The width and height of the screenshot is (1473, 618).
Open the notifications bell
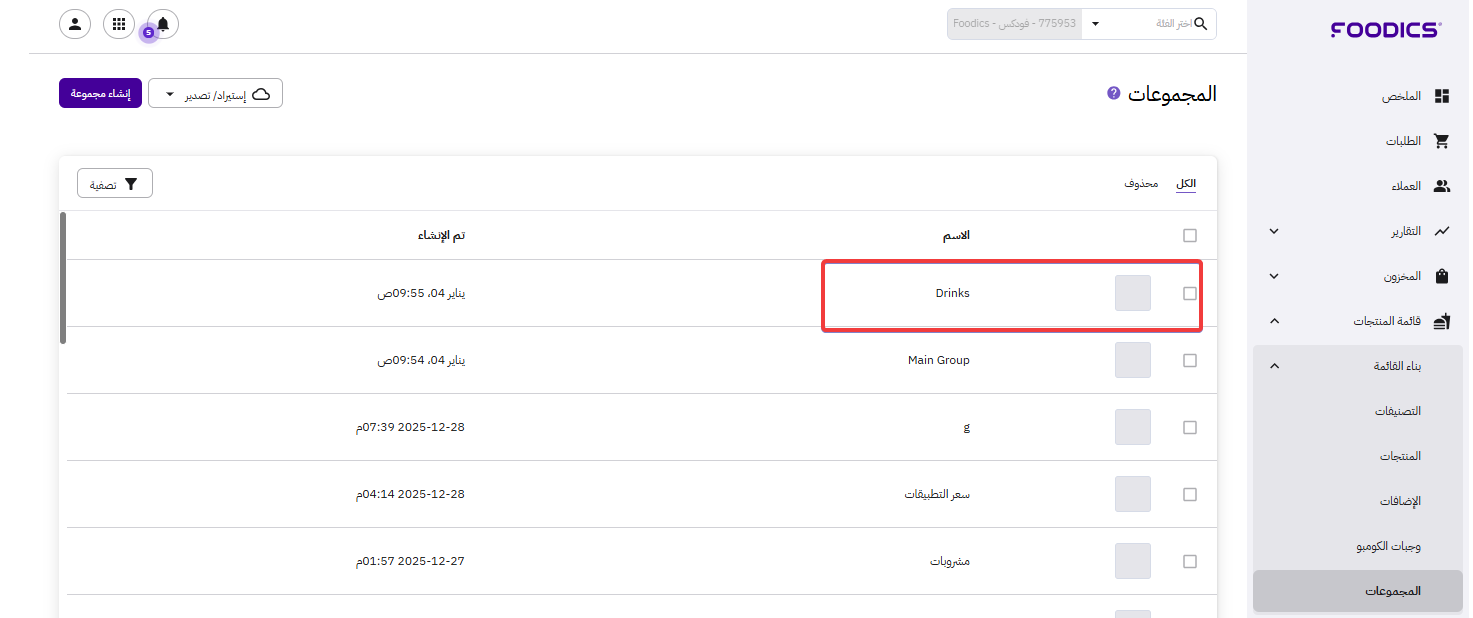coord(163,24)
